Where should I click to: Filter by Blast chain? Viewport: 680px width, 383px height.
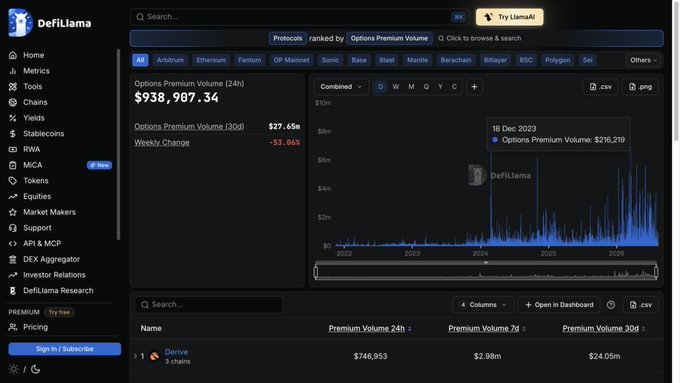coord(387,60)
